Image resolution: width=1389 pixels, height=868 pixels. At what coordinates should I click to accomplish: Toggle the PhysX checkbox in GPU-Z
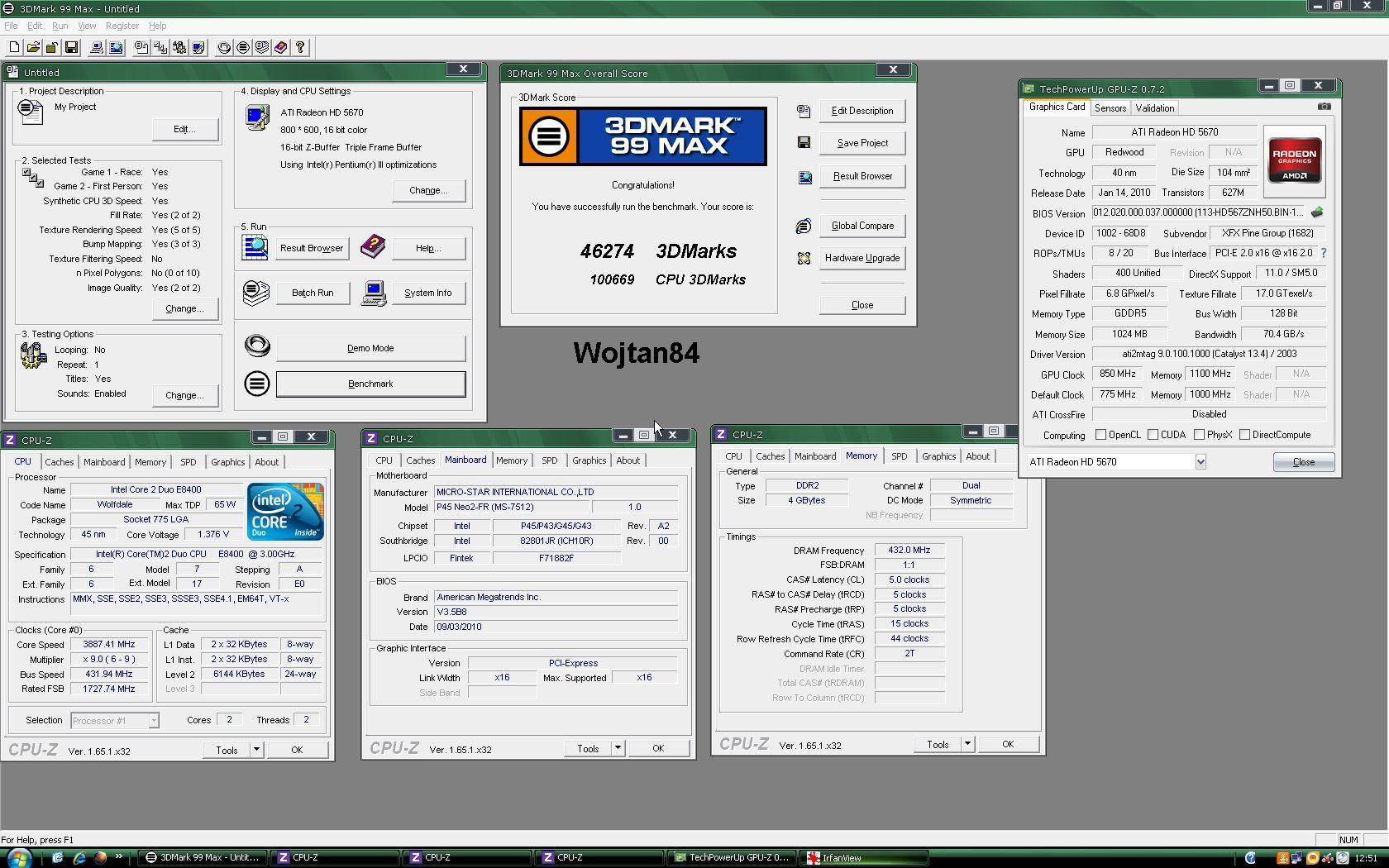(1199, 435)
